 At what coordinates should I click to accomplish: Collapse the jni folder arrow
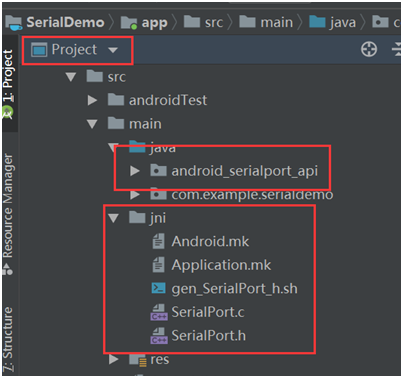click(113, 218)
